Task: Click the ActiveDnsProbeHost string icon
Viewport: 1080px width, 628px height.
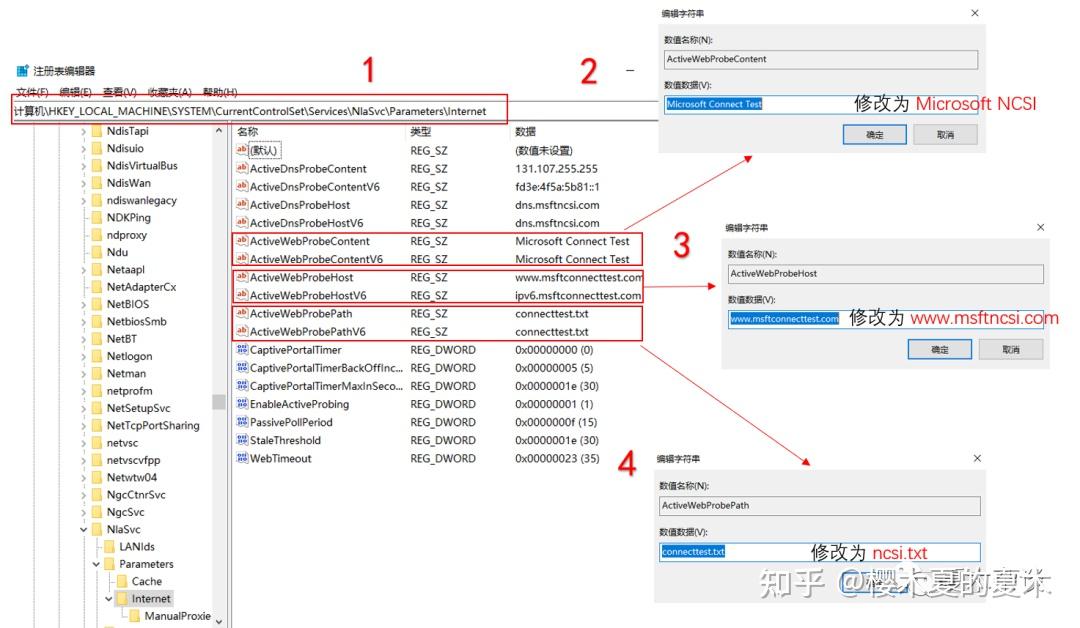Action: (x=241, y=205)
